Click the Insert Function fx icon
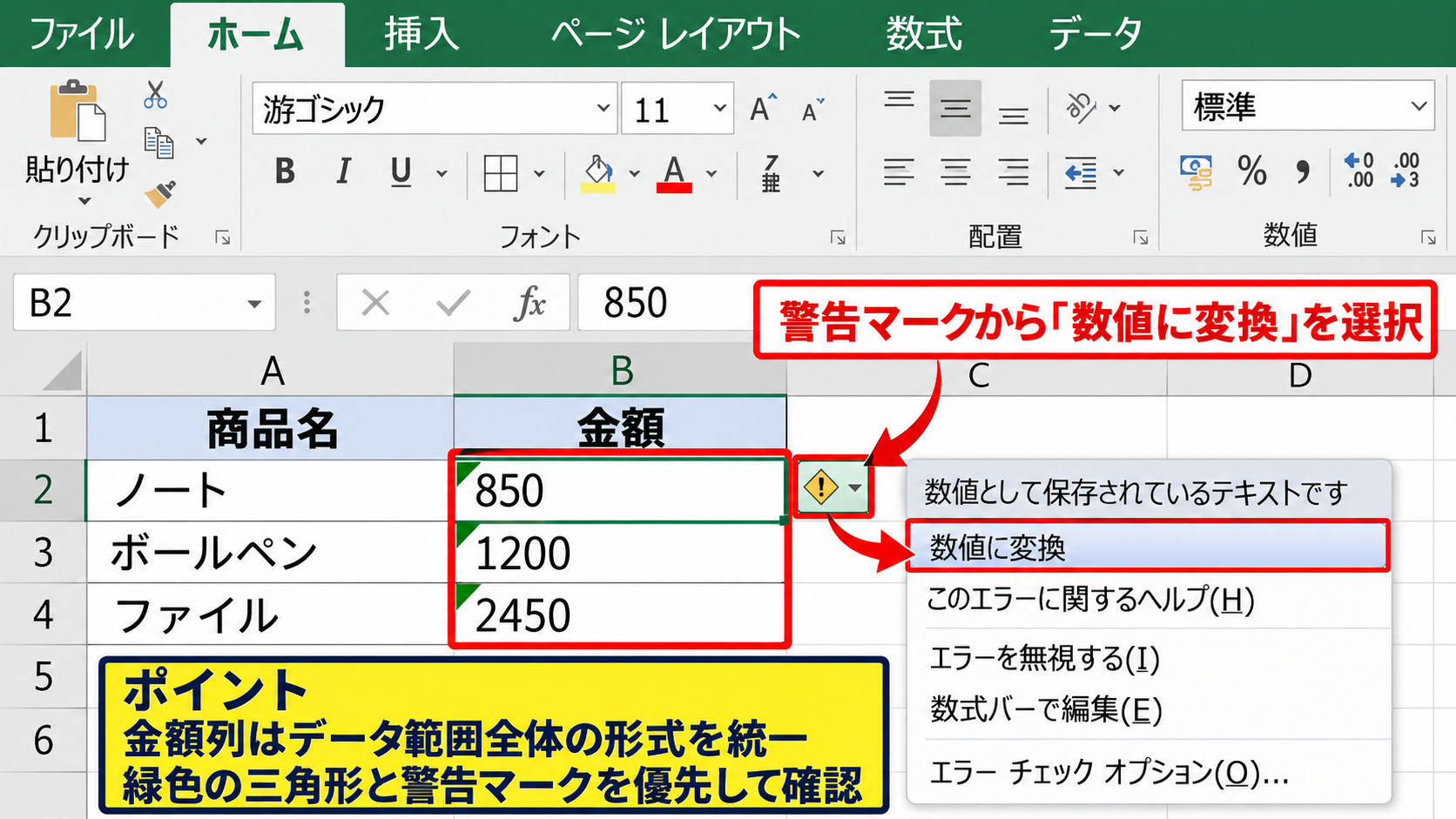This screenshot has width=1456, height=819. [x=529, y=303]
